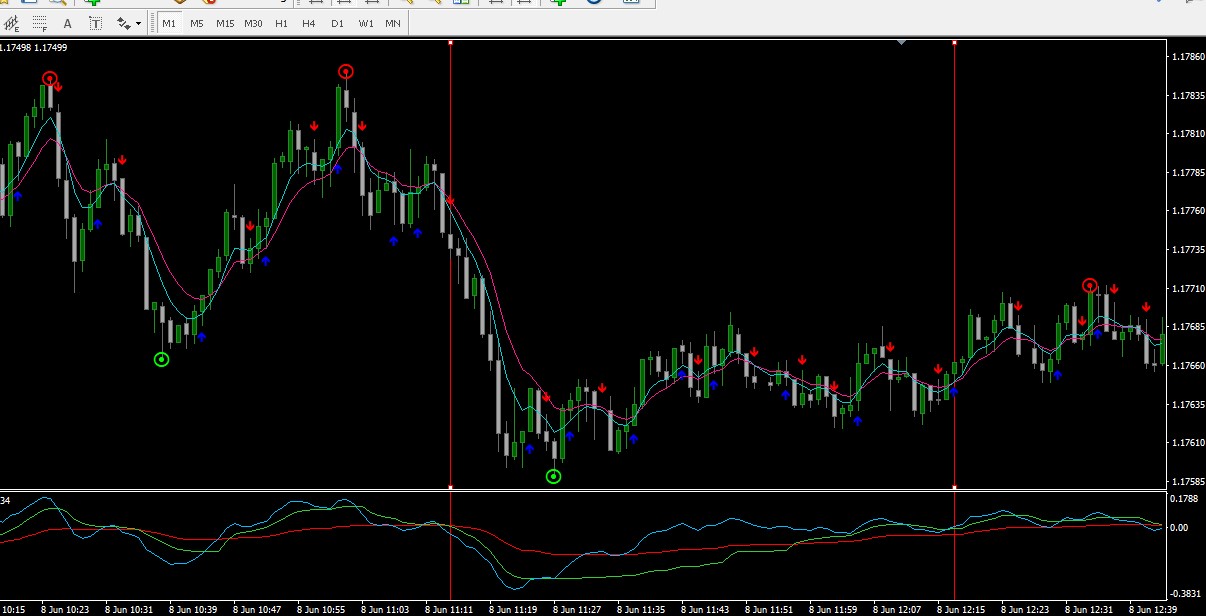The width and height of the screenshot is (1206, 616).
Task: Switch chart to M30 timeframe
Action: 253,22
